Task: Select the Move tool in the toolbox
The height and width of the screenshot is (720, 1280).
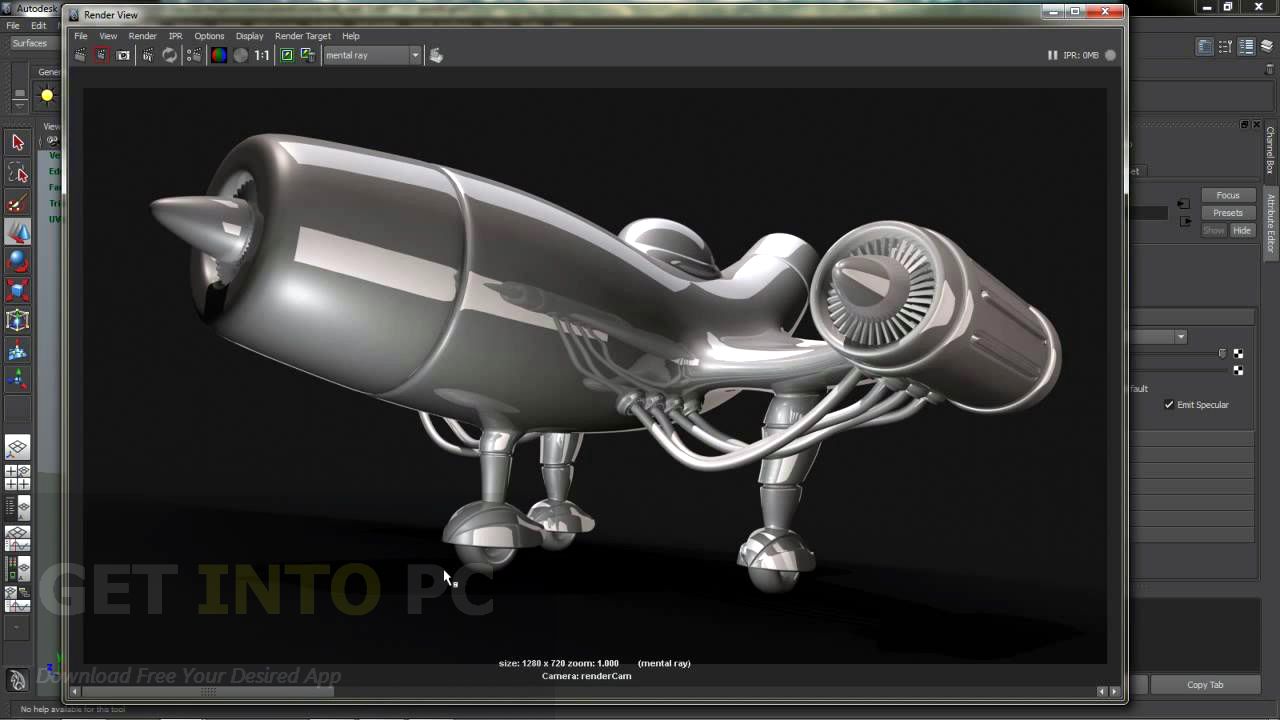Action: pos(18,232)
